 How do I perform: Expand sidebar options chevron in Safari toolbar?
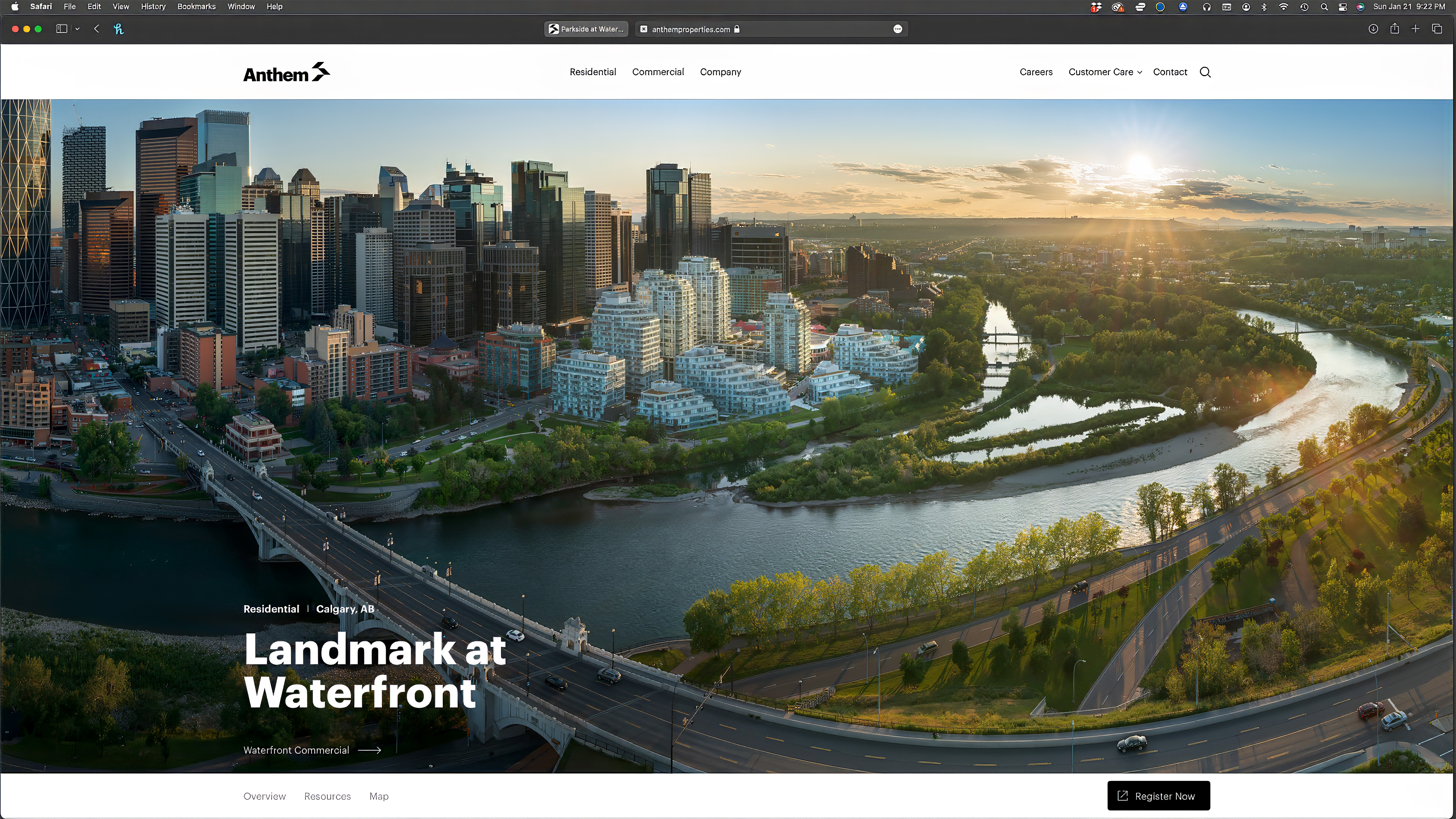(77, 29)
